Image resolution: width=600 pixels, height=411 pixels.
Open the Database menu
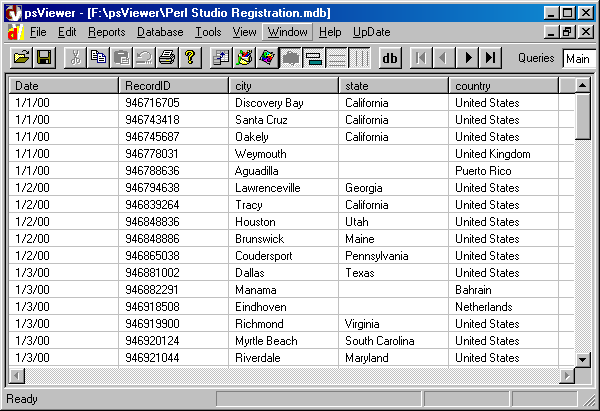(x=160, y=32)
